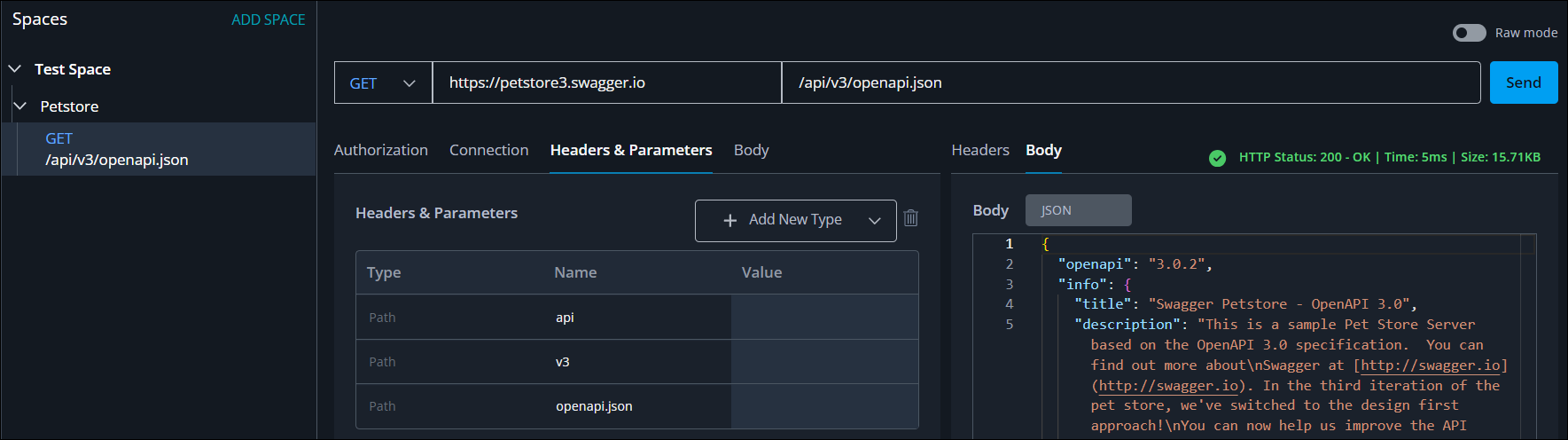Switch to the Connection tab

[488, 150]
